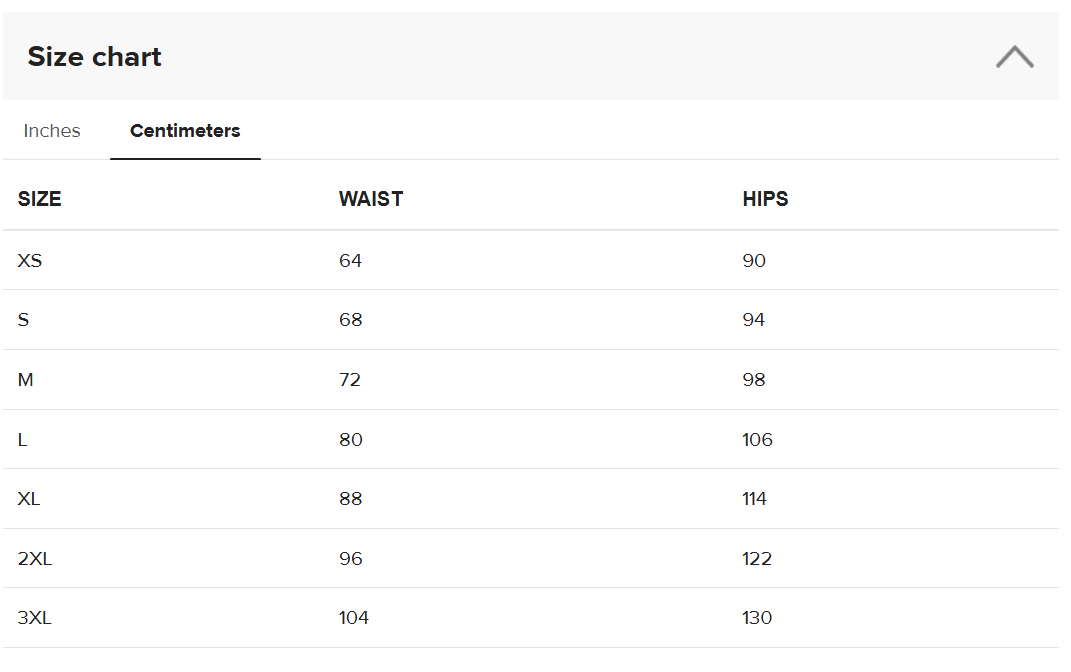Click waist value 104 for 3XL
Screen dimensions: 1071x672
pyautogui.click(x=354, y=618)
